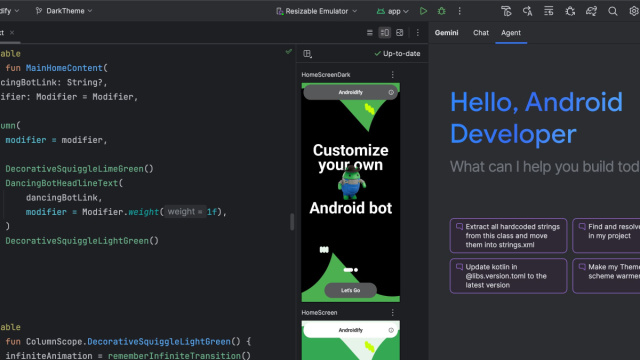Open more run actions kebab menu

click(x=460, y=11)
